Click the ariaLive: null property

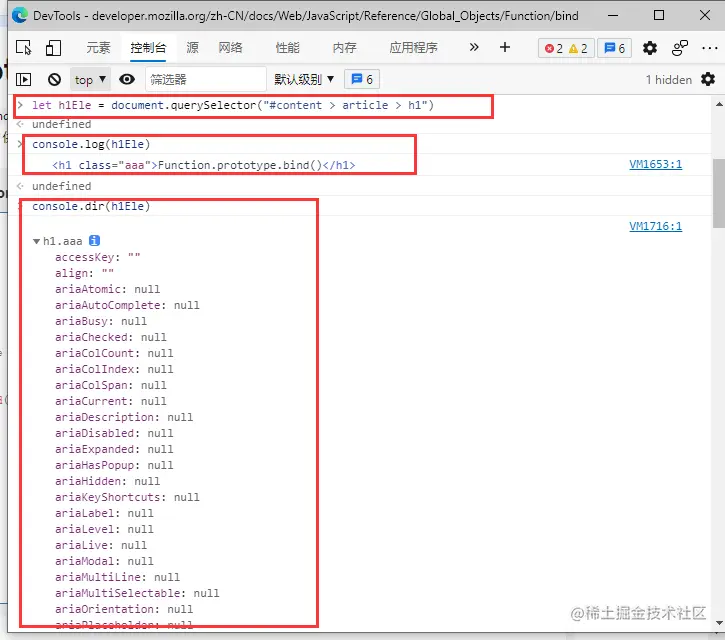click(x=101, y=545)
